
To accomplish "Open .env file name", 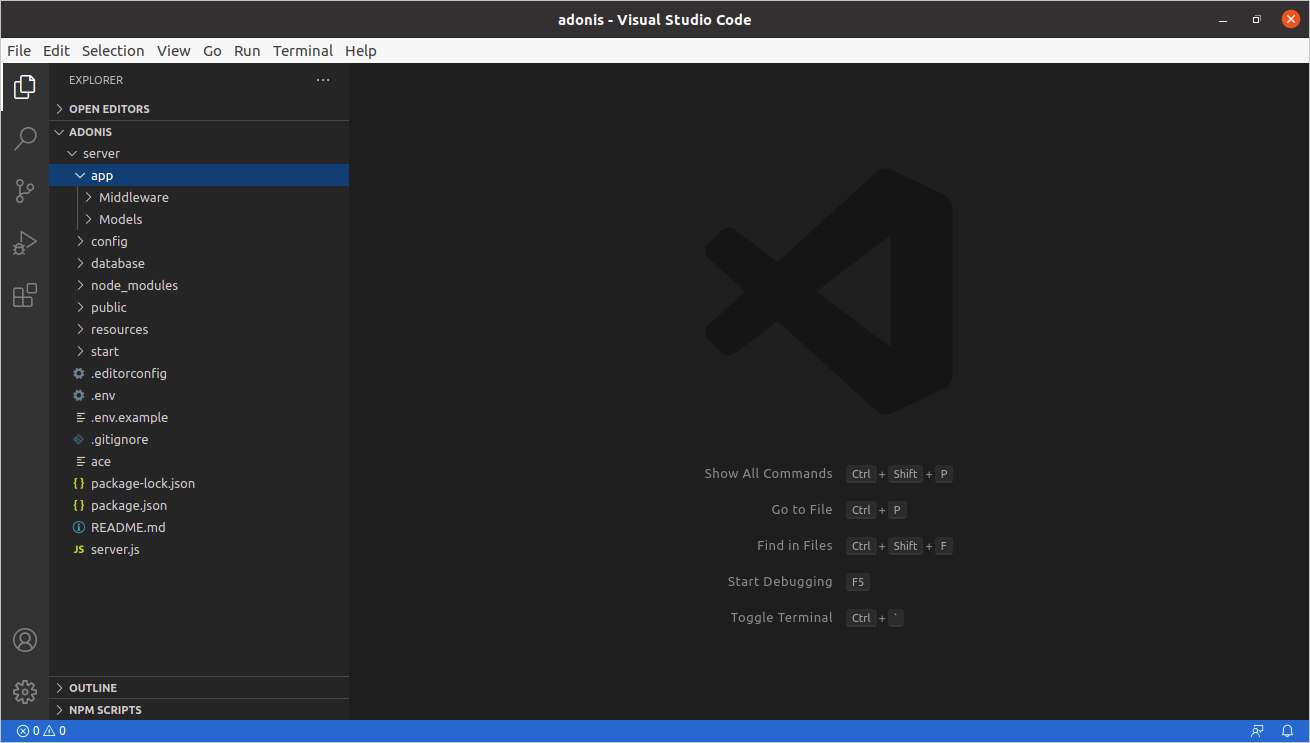I will [103, 395].
